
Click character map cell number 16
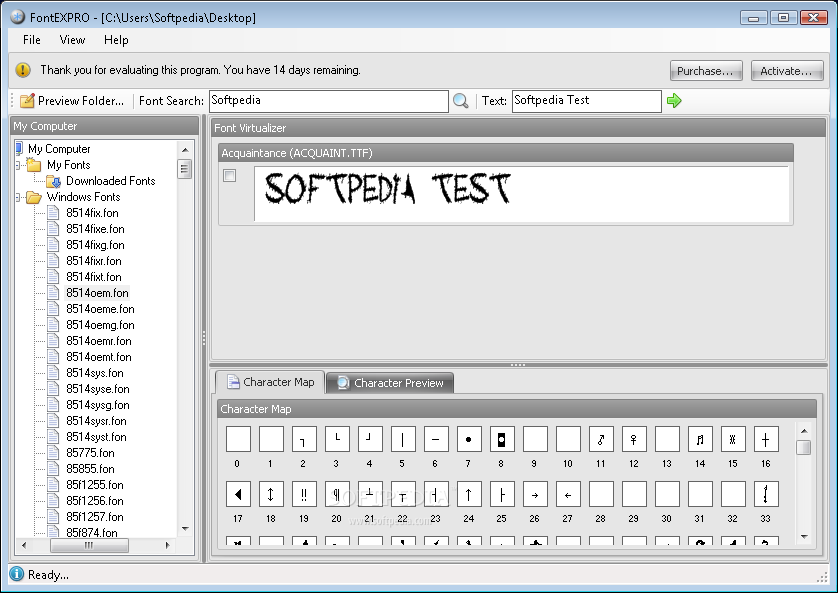click(766, 440)
